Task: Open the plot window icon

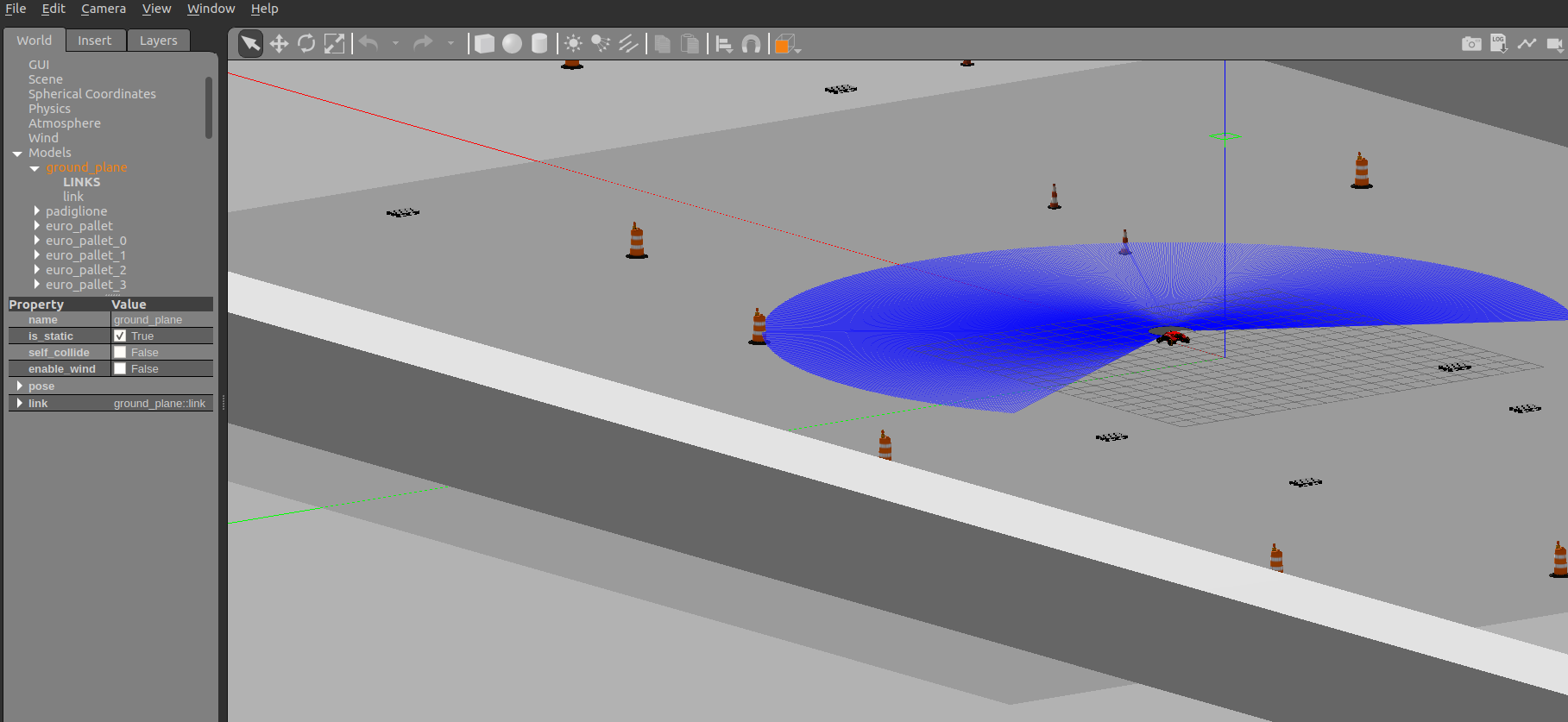Action: coord(1527,43)
